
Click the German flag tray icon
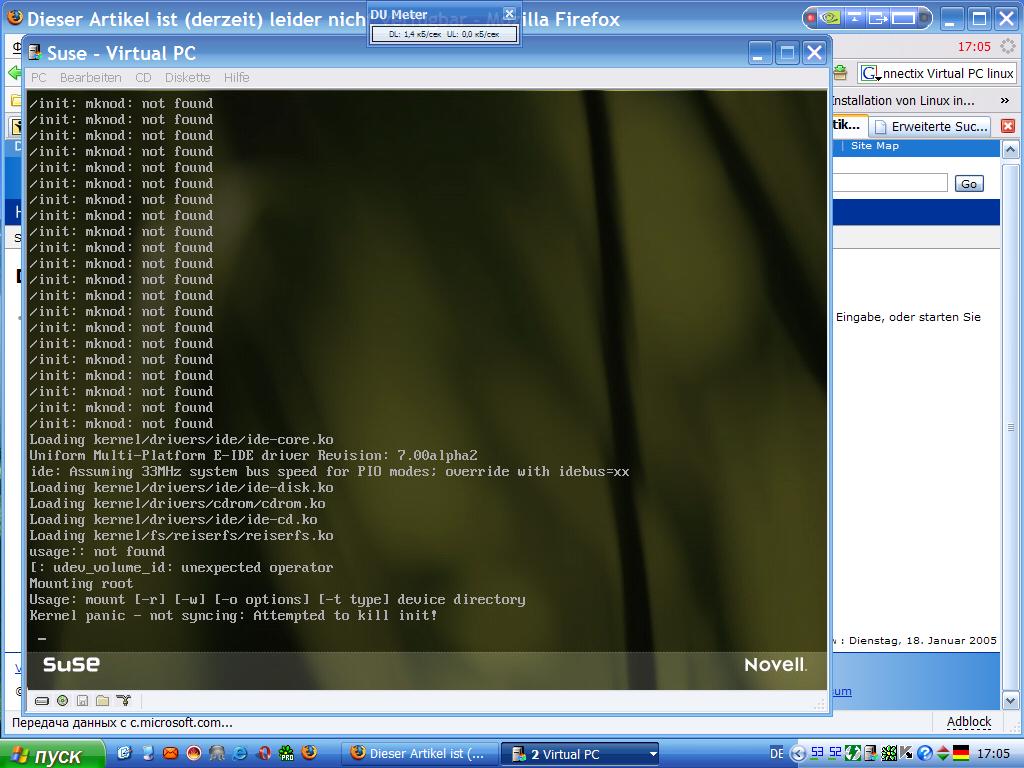pos(961,753)
